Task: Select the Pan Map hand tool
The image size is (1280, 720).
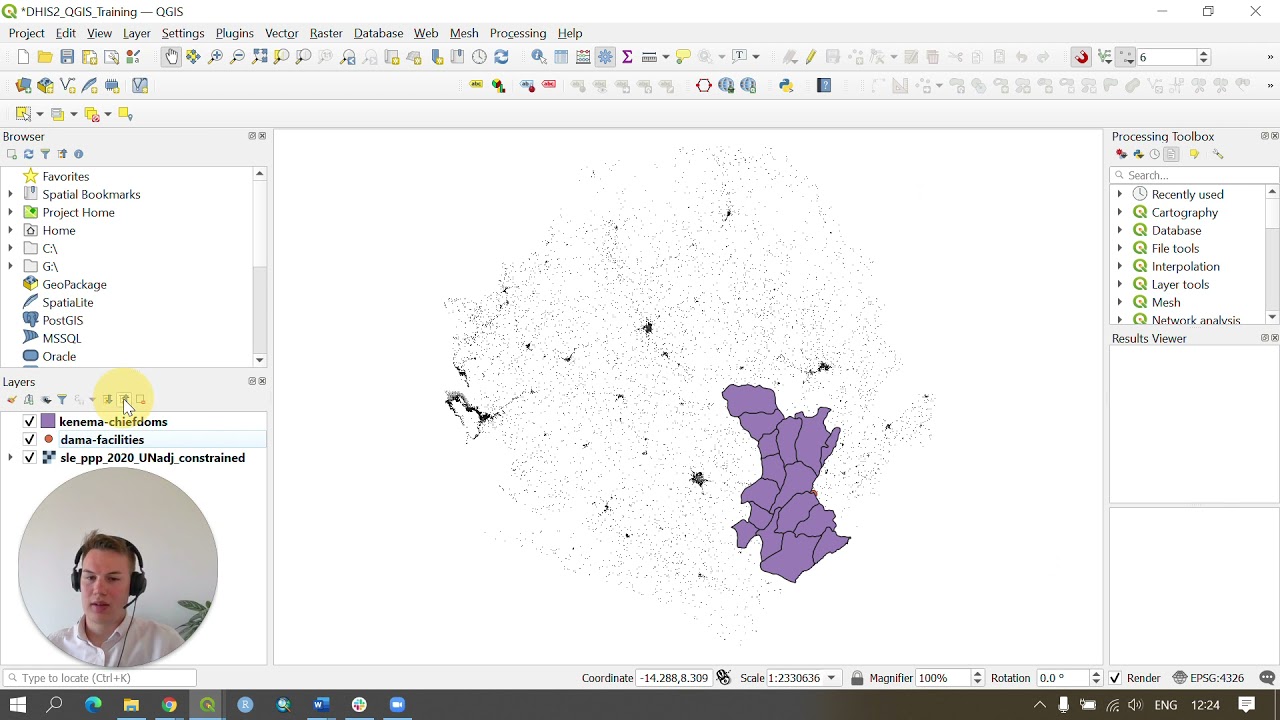Action: (171, 57)
